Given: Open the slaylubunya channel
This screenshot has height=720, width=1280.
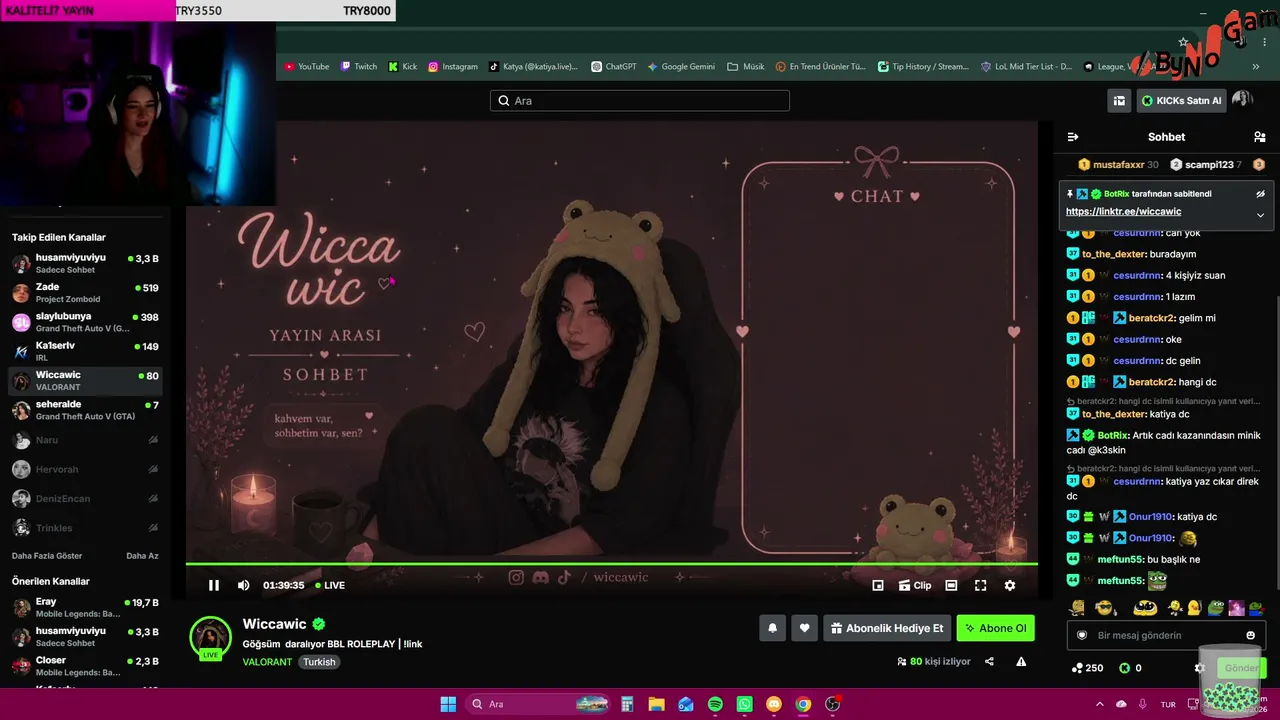Looking at the screenshot, I should [x=85, y=322].
